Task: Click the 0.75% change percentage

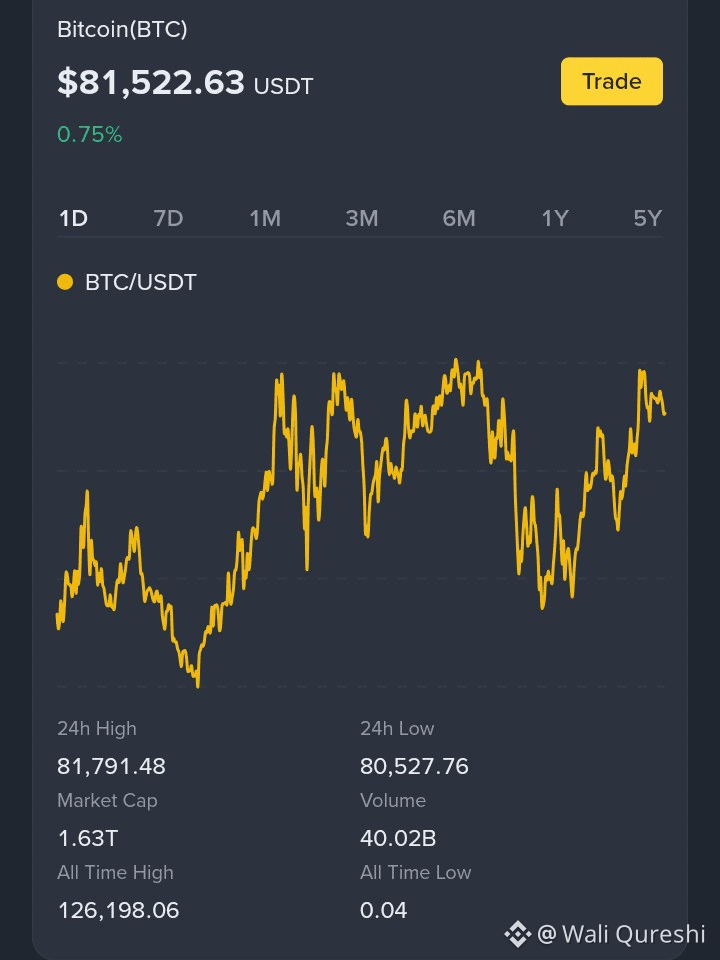Action: (x=90, y=135)
